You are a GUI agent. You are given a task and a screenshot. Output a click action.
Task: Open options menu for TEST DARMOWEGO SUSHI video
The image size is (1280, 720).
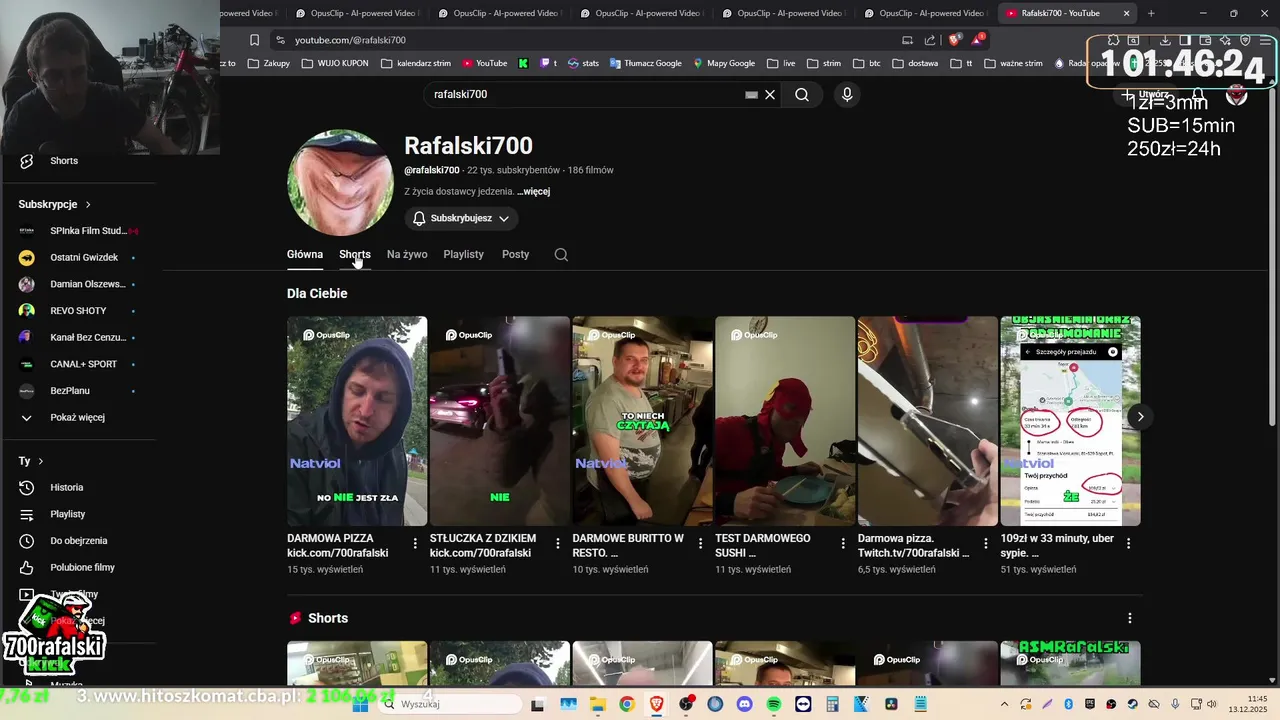[843, 544]
